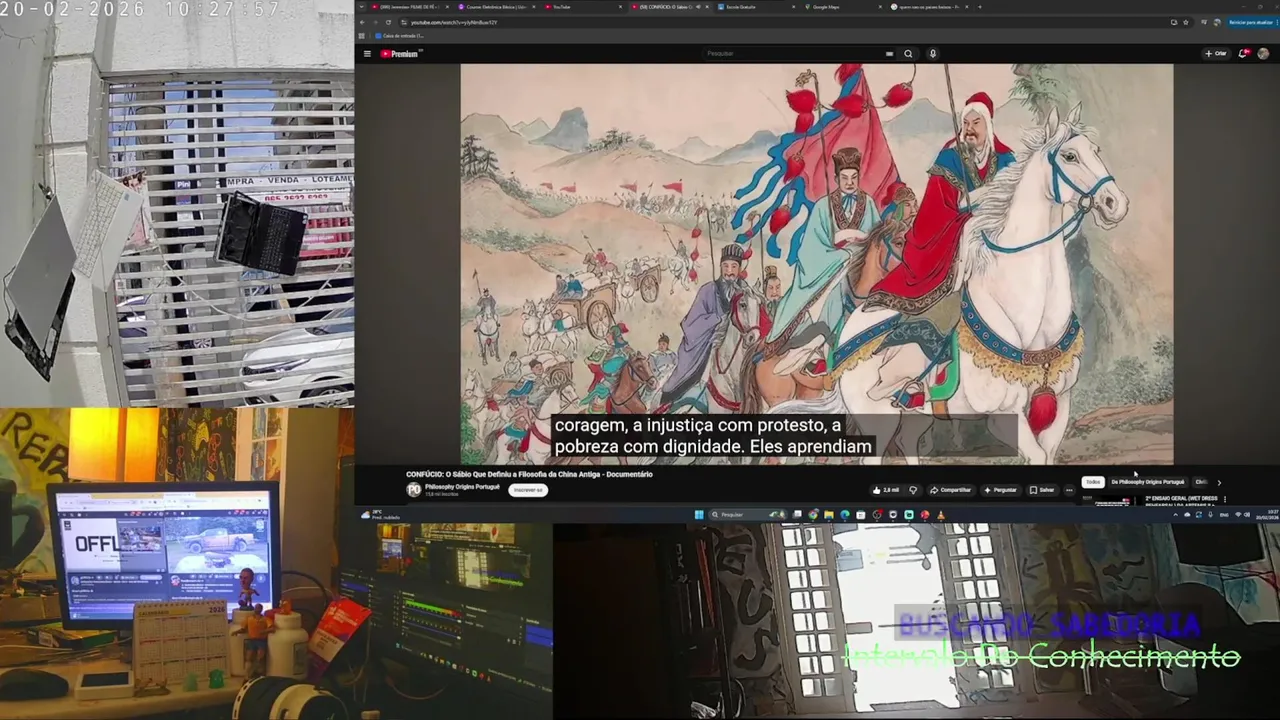Click the 'Caixa de entrada' bookmark
Image resolution: width=1280 pixels, height=720 pixels.
(399, 36)
